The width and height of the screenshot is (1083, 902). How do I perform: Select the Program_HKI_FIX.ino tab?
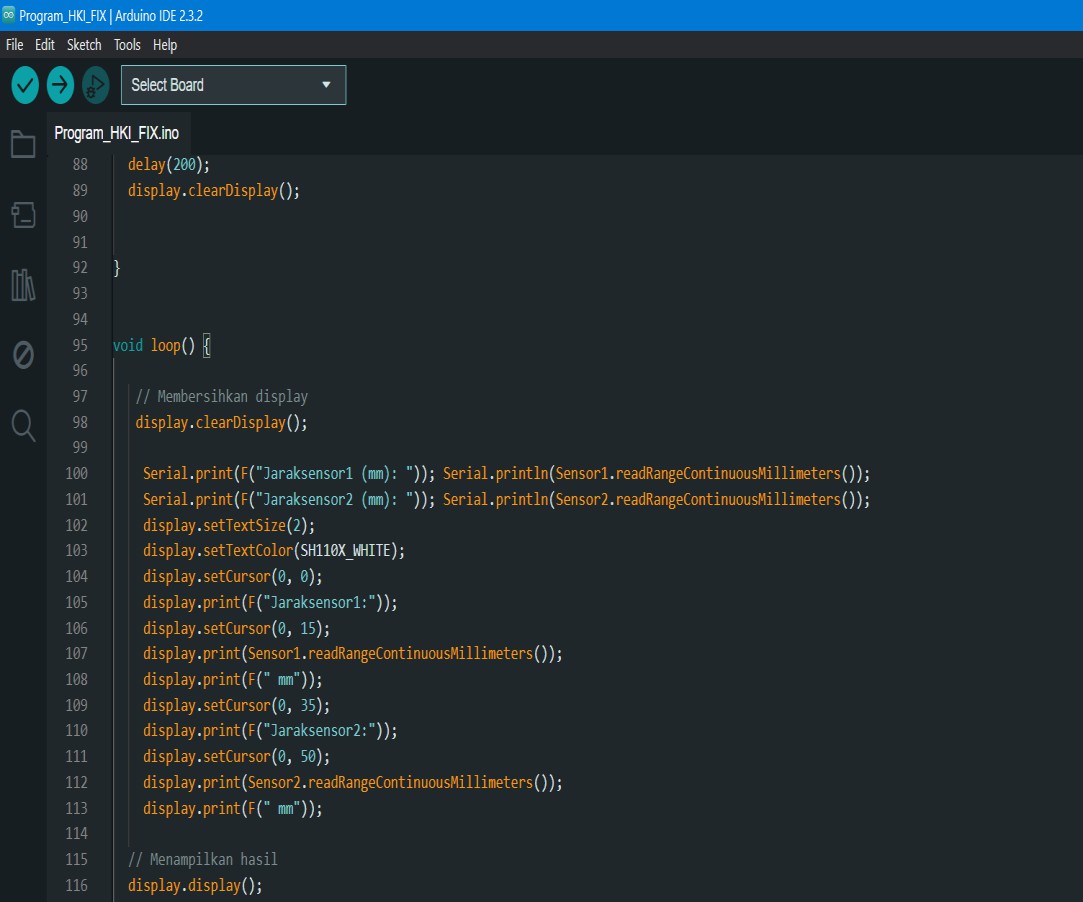(116, 133)
